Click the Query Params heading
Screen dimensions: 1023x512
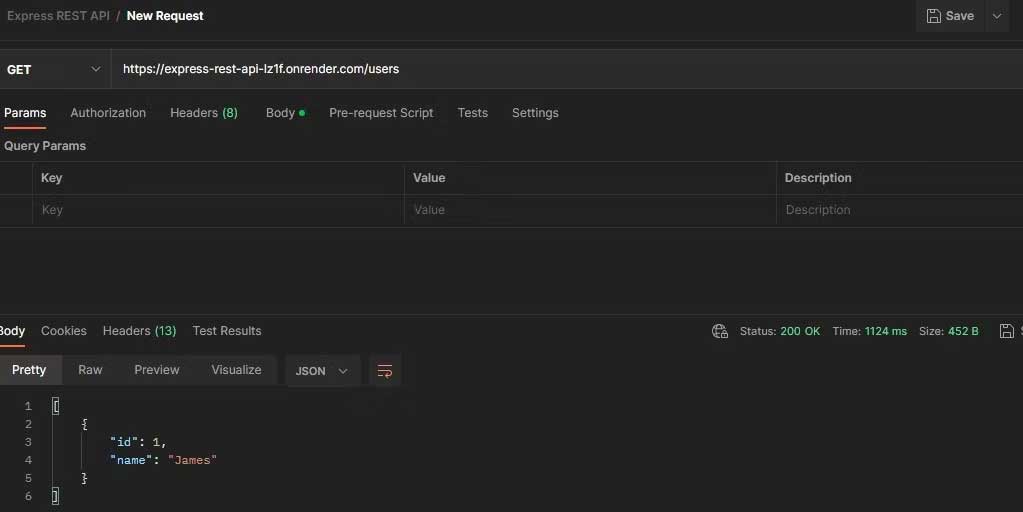tap(45, 146)
